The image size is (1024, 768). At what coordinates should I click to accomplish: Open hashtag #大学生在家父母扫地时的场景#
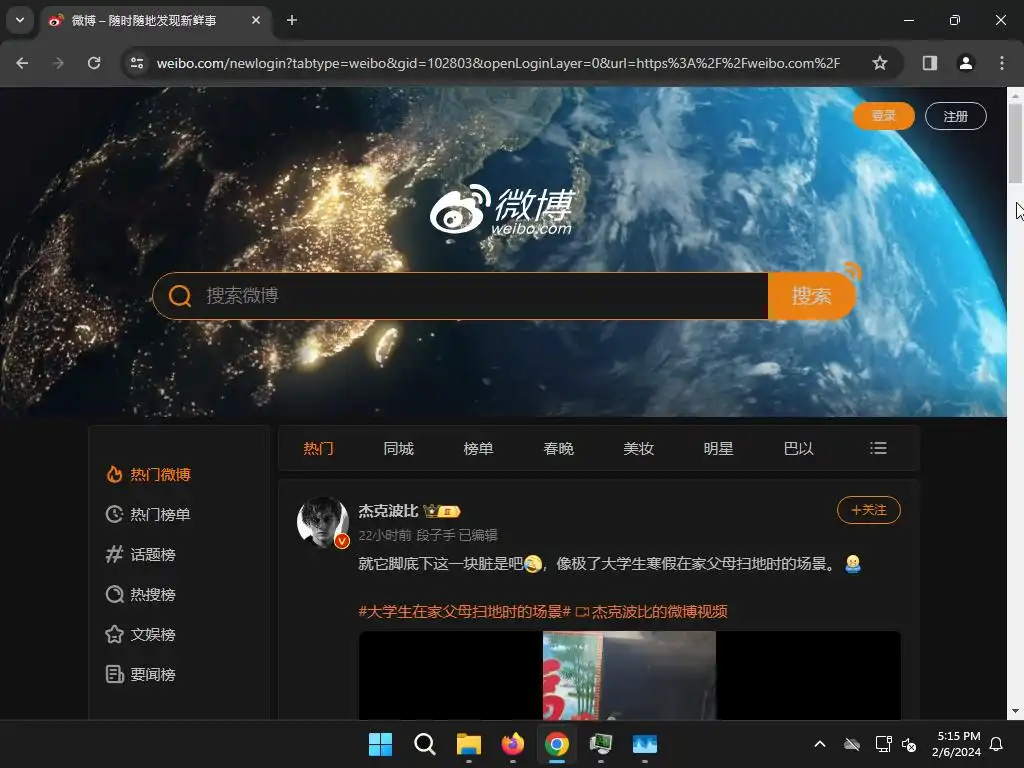[464, 611]
